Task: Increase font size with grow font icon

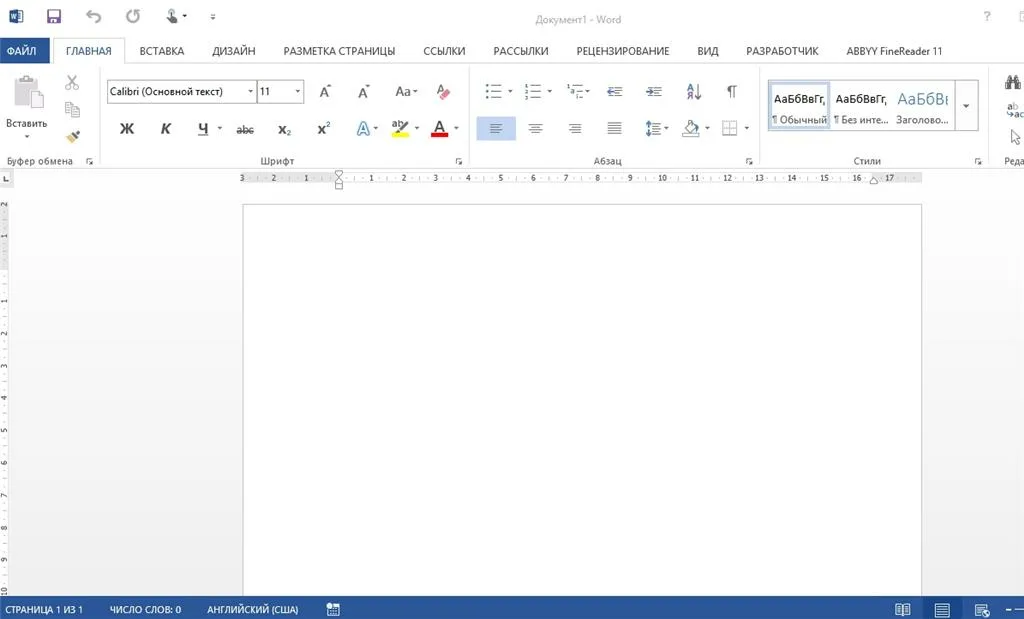Action: point(325,91)
